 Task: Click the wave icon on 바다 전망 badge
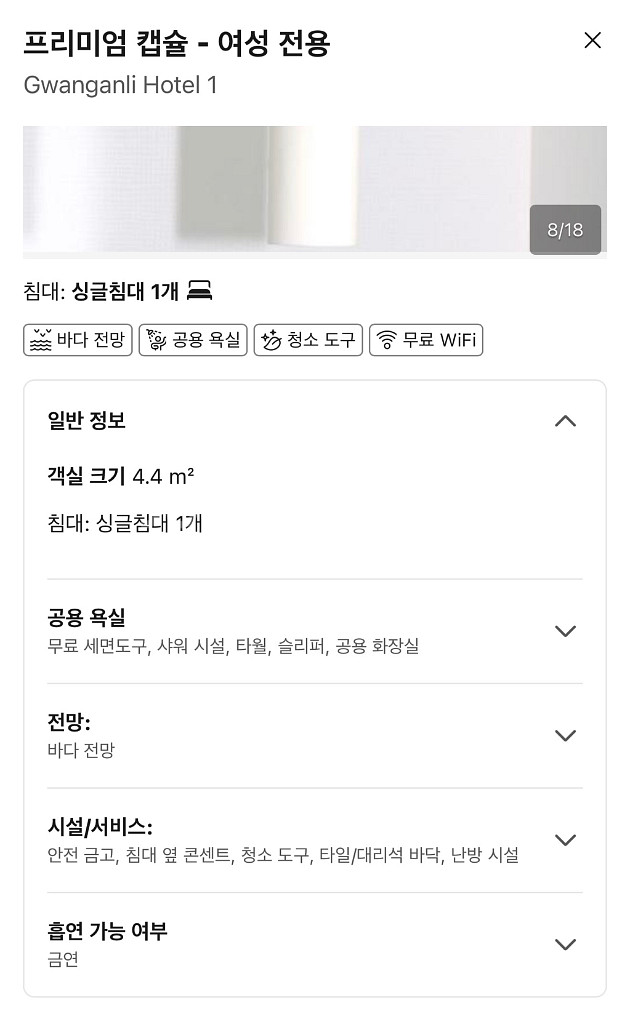tap(41, 340)
